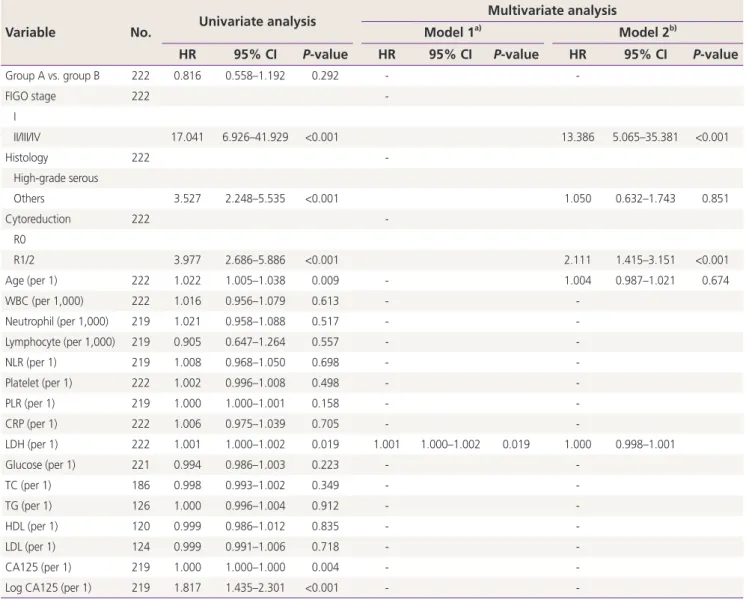Click the CI value 1.435–2.301
Image resolution: width=746 pixels, height=600 pixels.
click(x=255, y=587)
